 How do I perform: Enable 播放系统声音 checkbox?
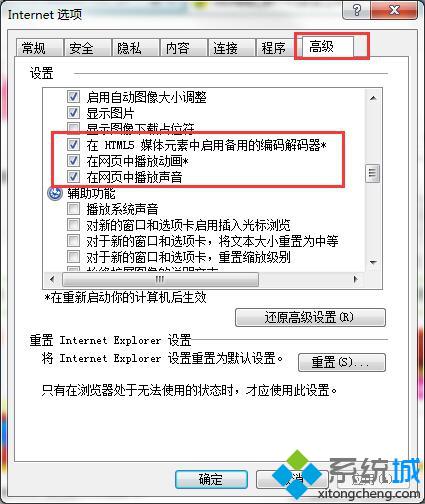[x=73, y=209]
